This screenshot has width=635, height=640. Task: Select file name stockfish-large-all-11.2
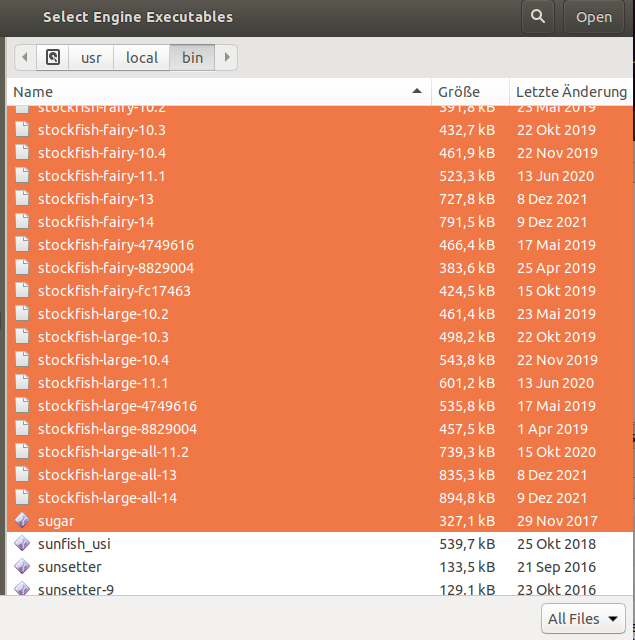113,452
